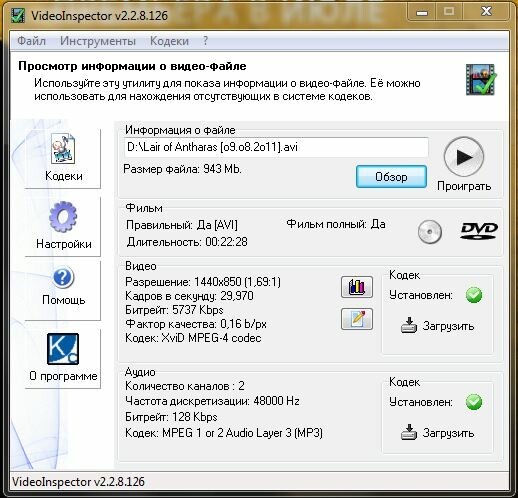
Task: Click the Обзор browse button
Action: point(391,177)
